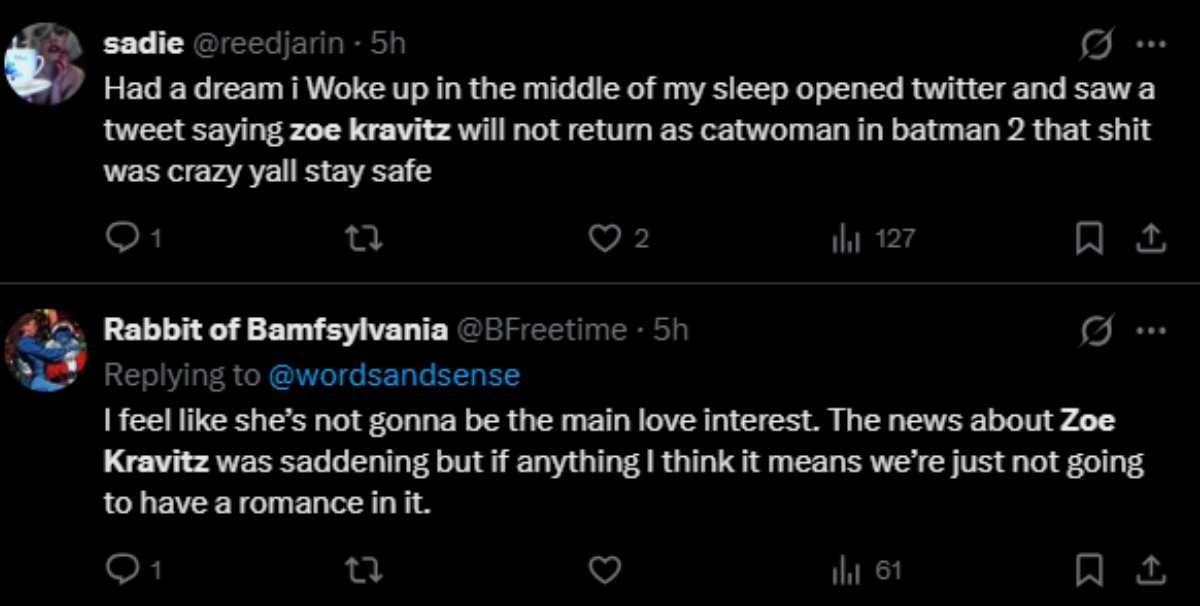This screenshot has height=606, width=1200.
Task: Retweet Rabbit of Bamfsylvania's tweet
Action: (x=364, y=569)
